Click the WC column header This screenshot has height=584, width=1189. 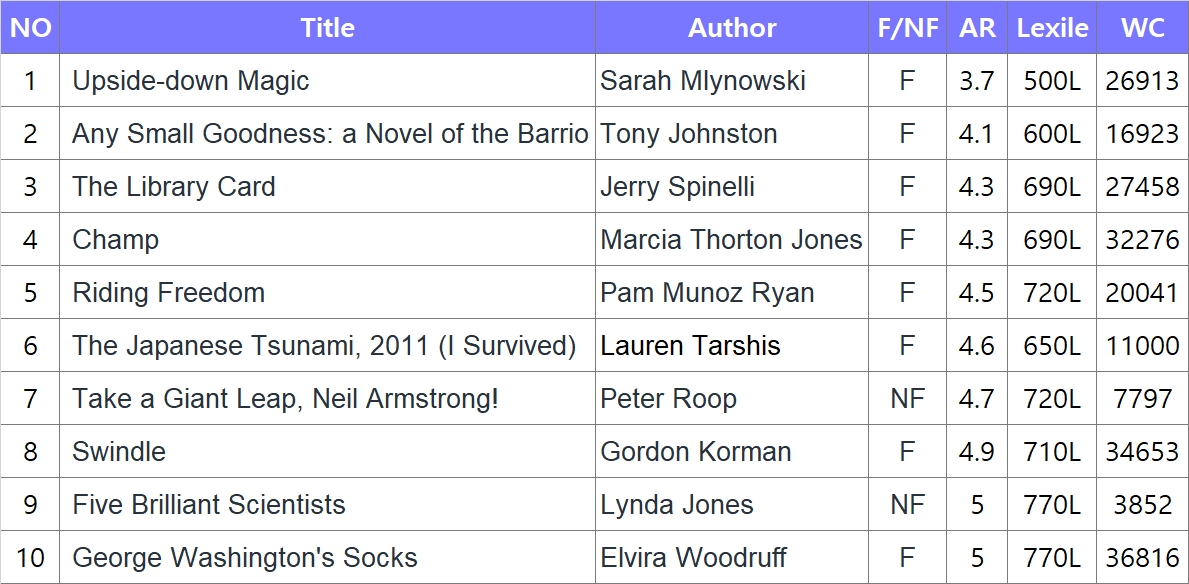click(1142, 28)
